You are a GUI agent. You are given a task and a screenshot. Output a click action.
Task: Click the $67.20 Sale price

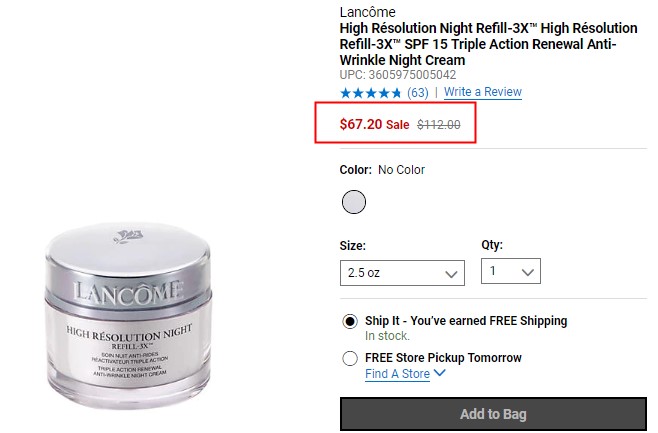[x=374, y=124]
